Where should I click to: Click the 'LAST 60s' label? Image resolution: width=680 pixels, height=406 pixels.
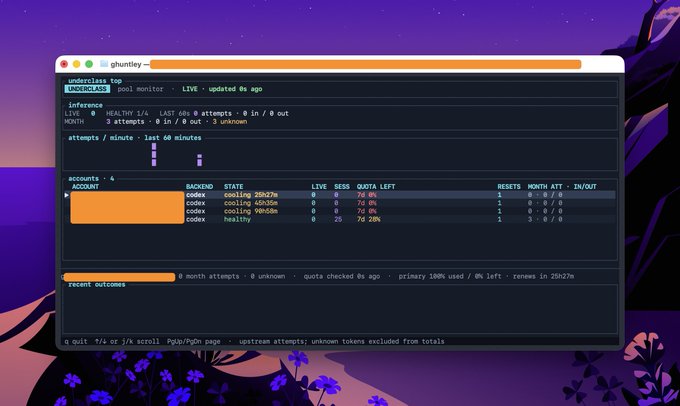point(174,113)
